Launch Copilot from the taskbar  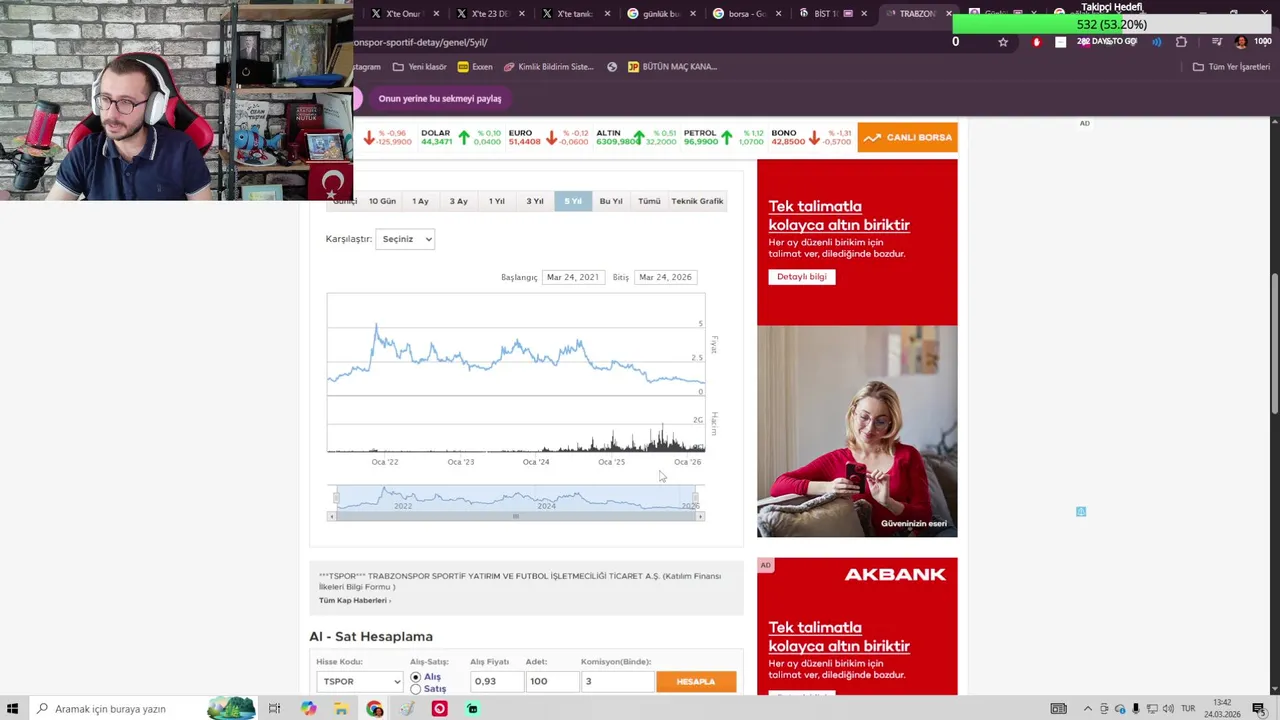[x=308, y=709]
